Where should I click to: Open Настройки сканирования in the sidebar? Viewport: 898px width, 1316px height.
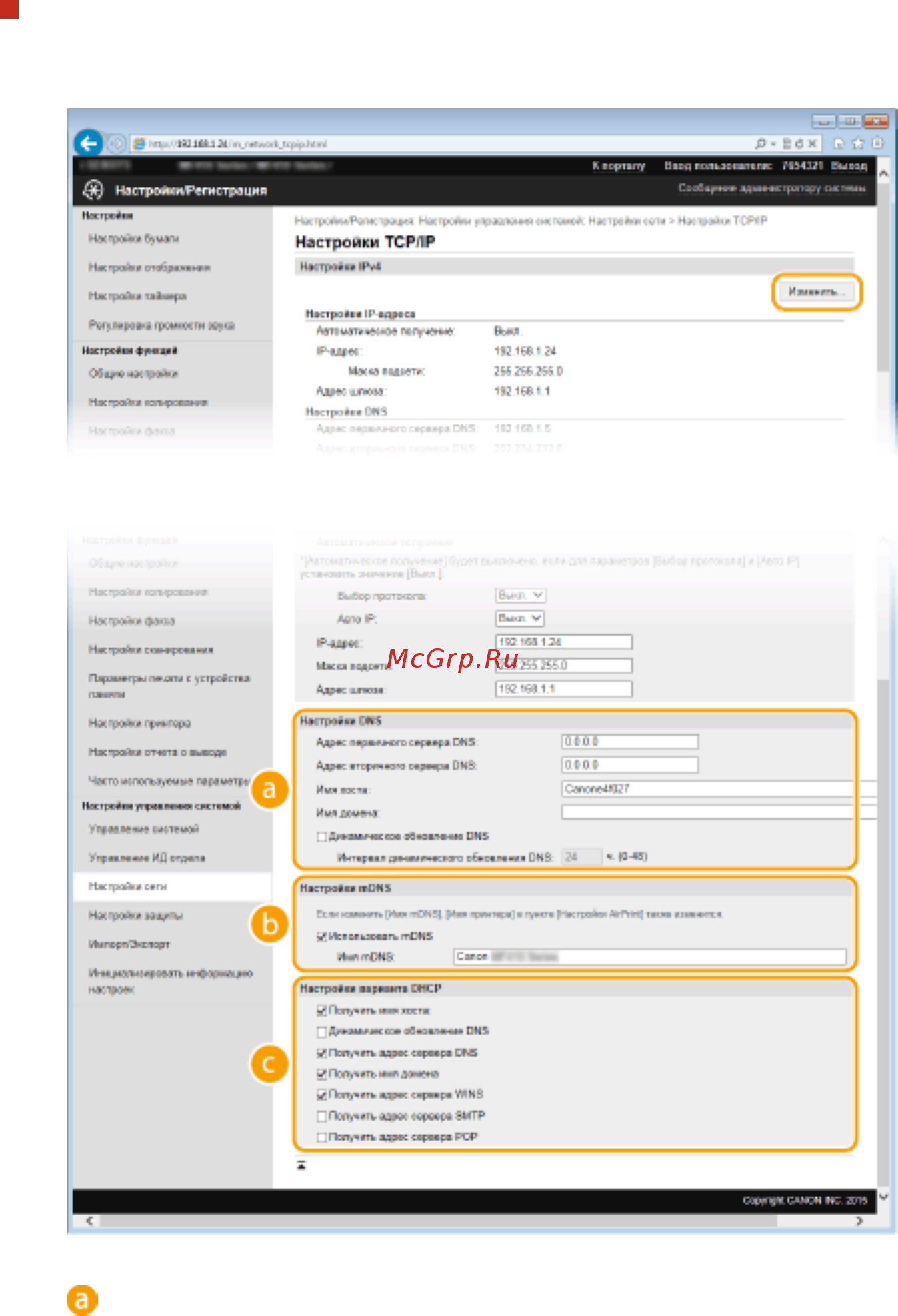(x=151, y=650)
